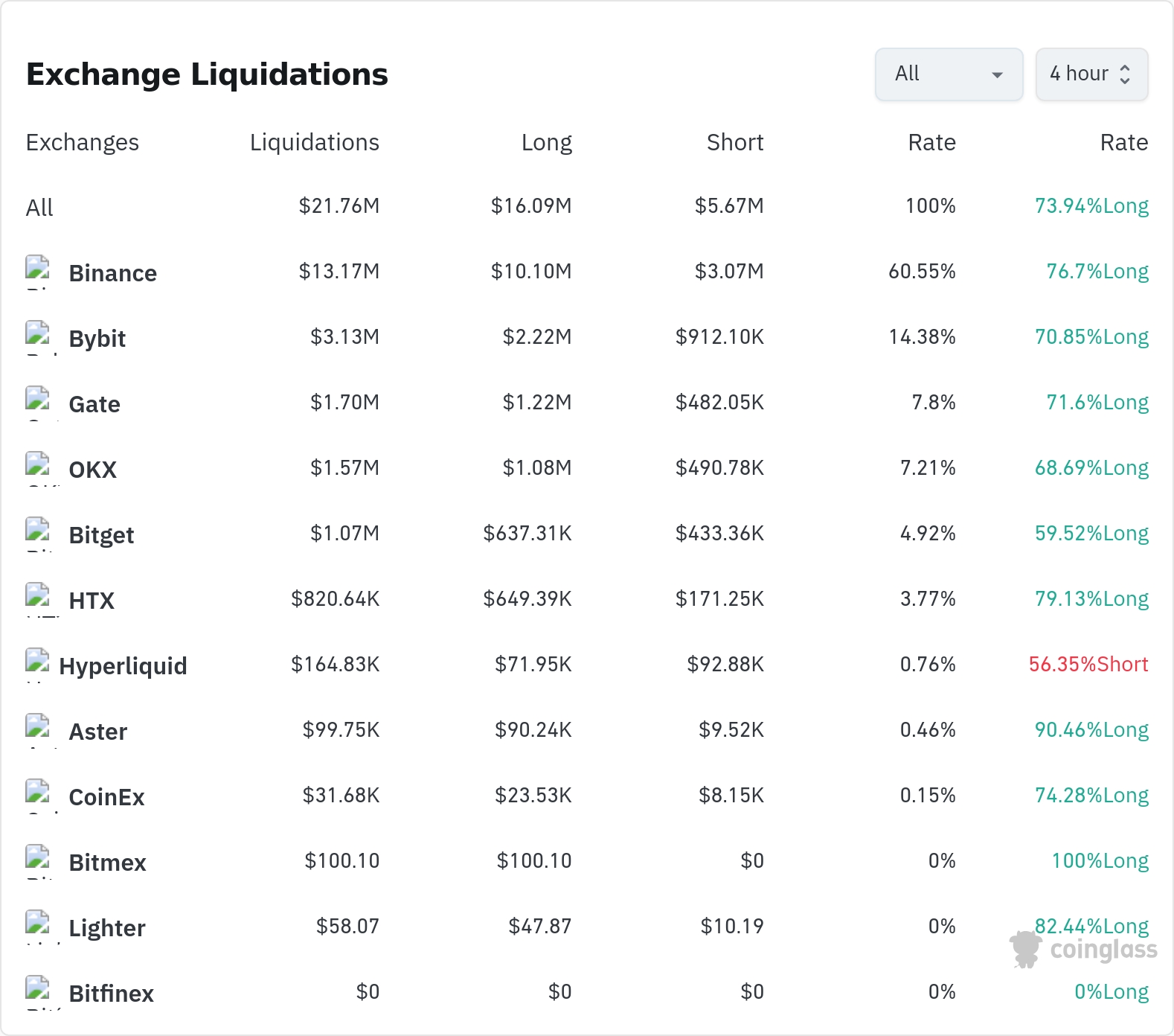This screenshot has width=1174, height=1036.
Task: Open the 4 hour timeframe selector
Action: pyautogui.click(x=1091, y=74)
